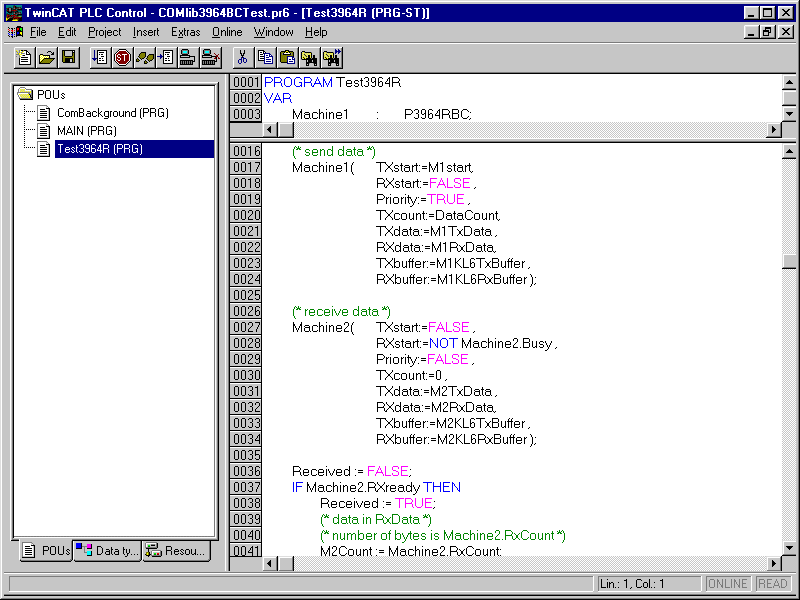Screen dimensions: 800x600
Task: Click the code pane bottom scroll left arrow
Action: click(x=270, y=563)
